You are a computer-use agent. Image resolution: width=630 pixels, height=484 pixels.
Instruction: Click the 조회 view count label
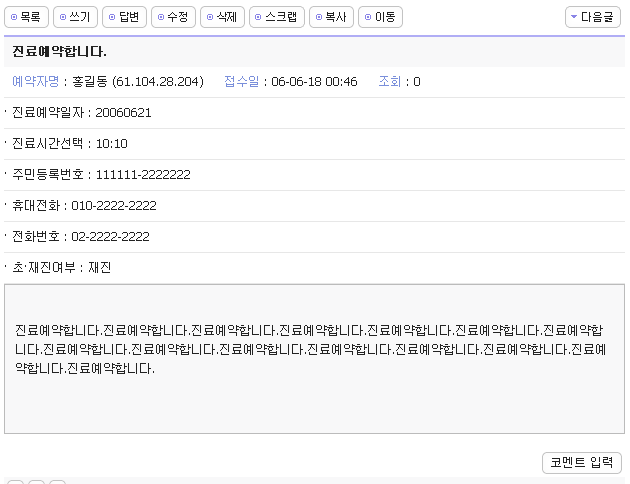point(389,81)
